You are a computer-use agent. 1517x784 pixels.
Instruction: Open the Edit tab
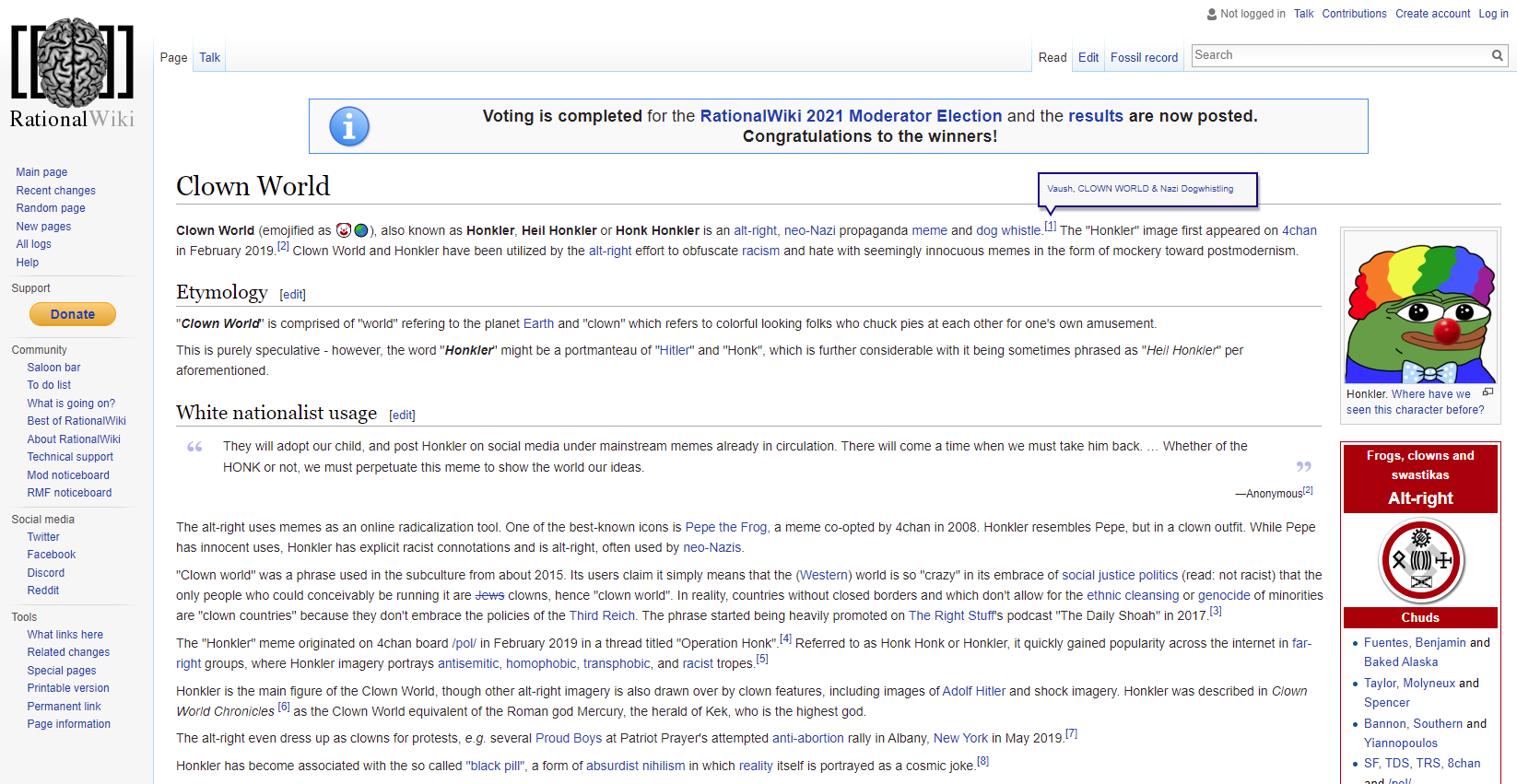[1088, 57]
